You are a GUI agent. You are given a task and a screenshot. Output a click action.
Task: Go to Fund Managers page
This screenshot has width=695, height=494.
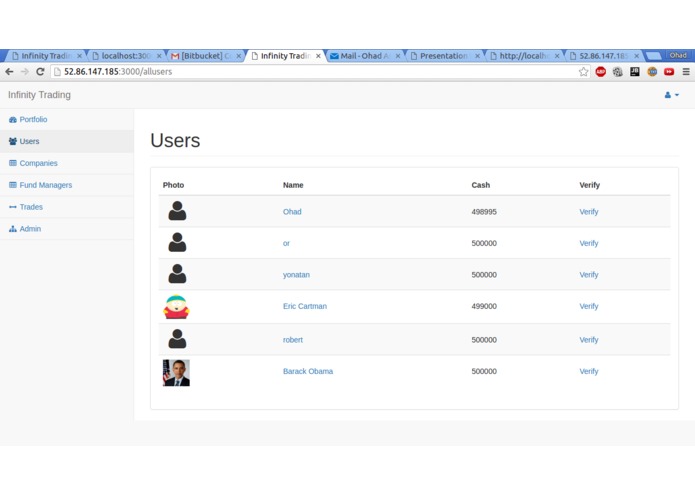point(46,185)
